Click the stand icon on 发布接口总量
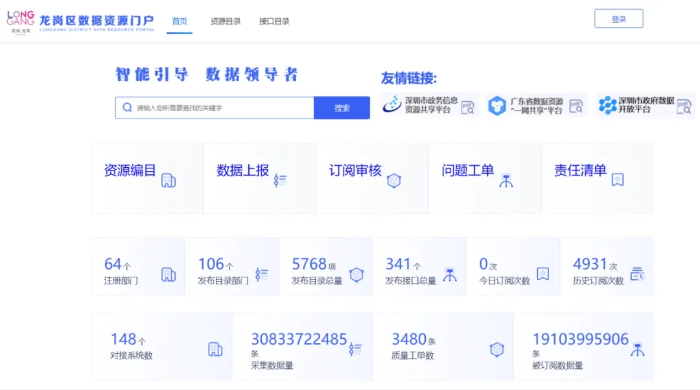 450,275
